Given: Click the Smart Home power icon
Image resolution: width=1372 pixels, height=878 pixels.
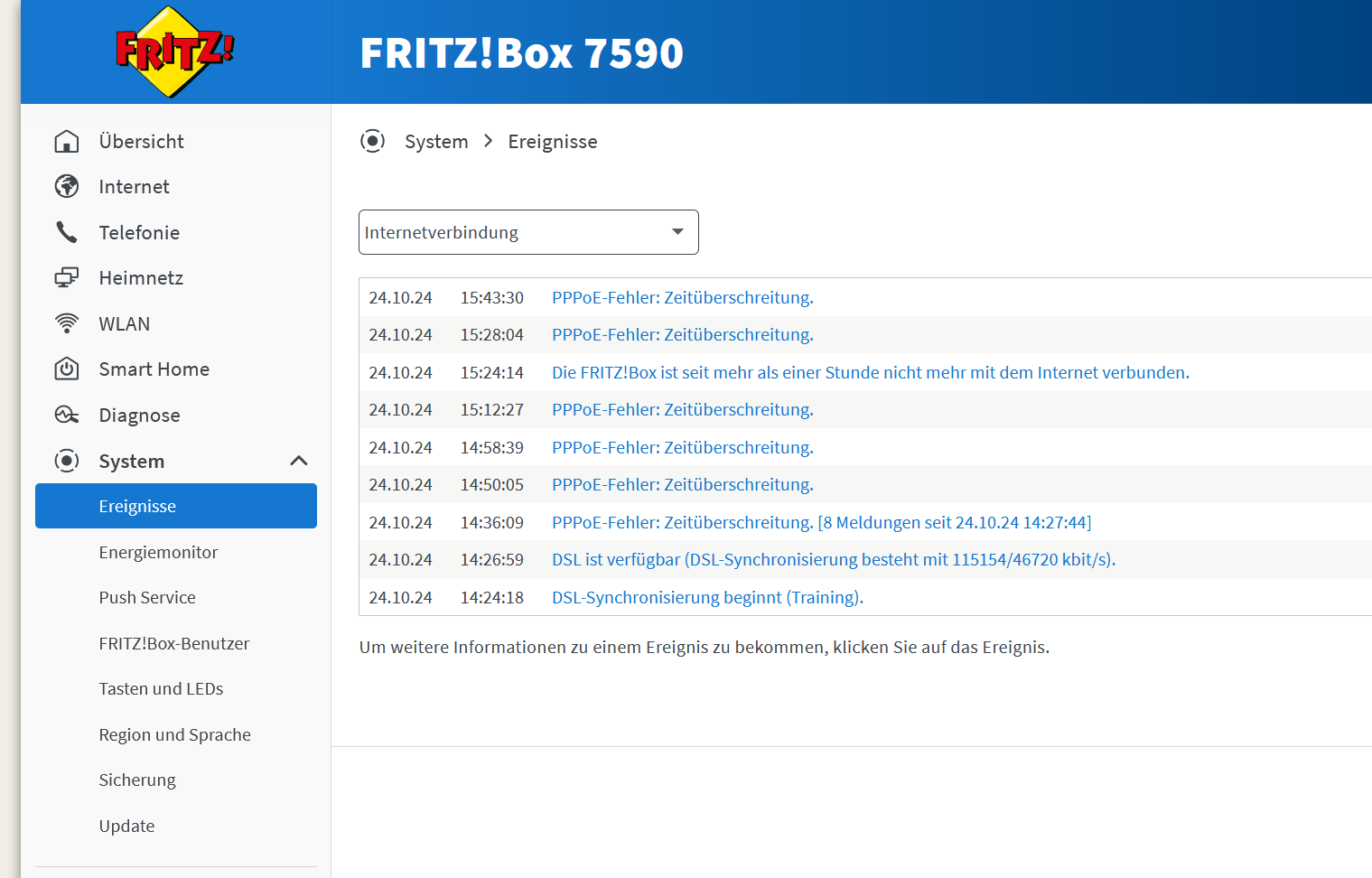Looking at the screenshot, I should tap(67, 369).
